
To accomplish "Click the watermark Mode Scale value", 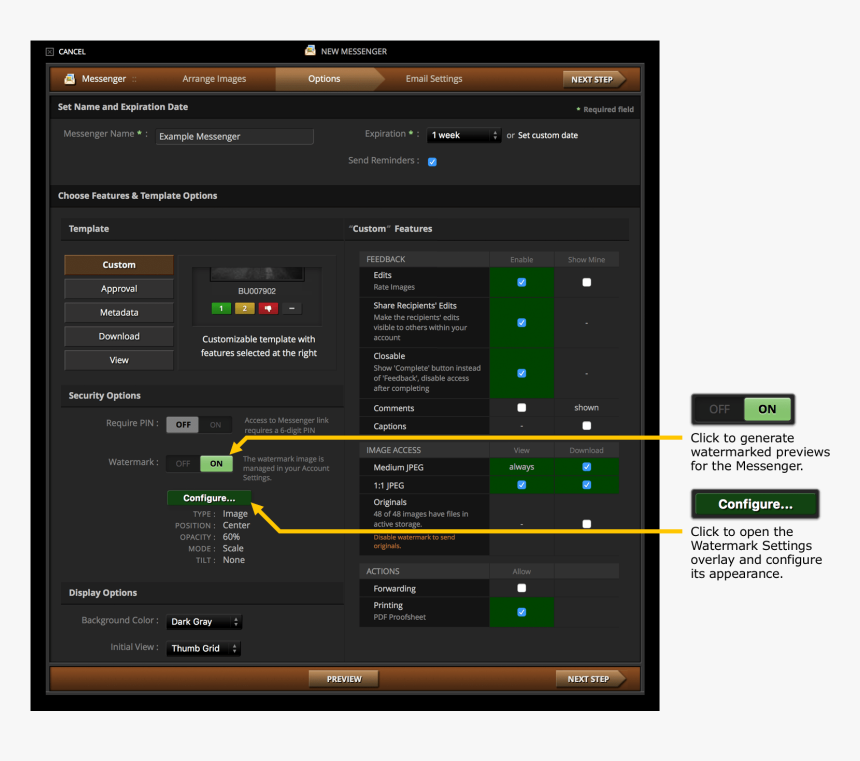I will point(233,549).
